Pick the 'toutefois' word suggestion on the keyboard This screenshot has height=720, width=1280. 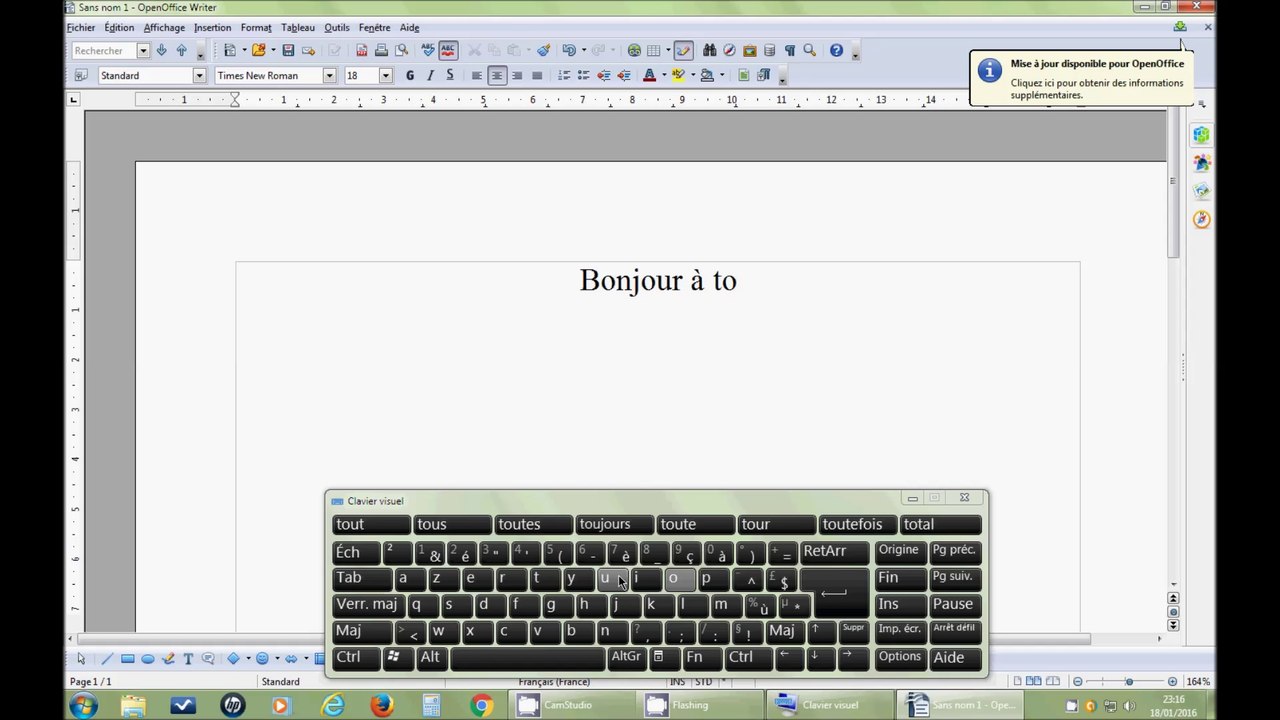pyautogui.click(x=859, y=524)
